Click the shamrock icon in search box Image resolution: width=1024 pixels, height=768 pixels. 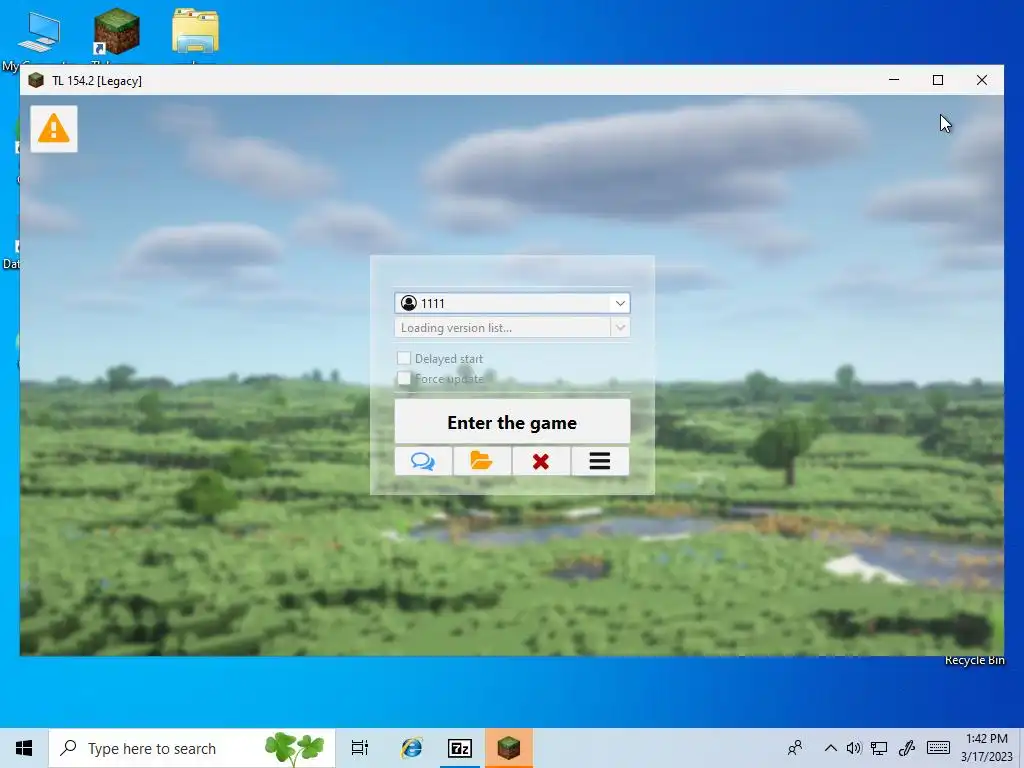click(x=295, y=748)
